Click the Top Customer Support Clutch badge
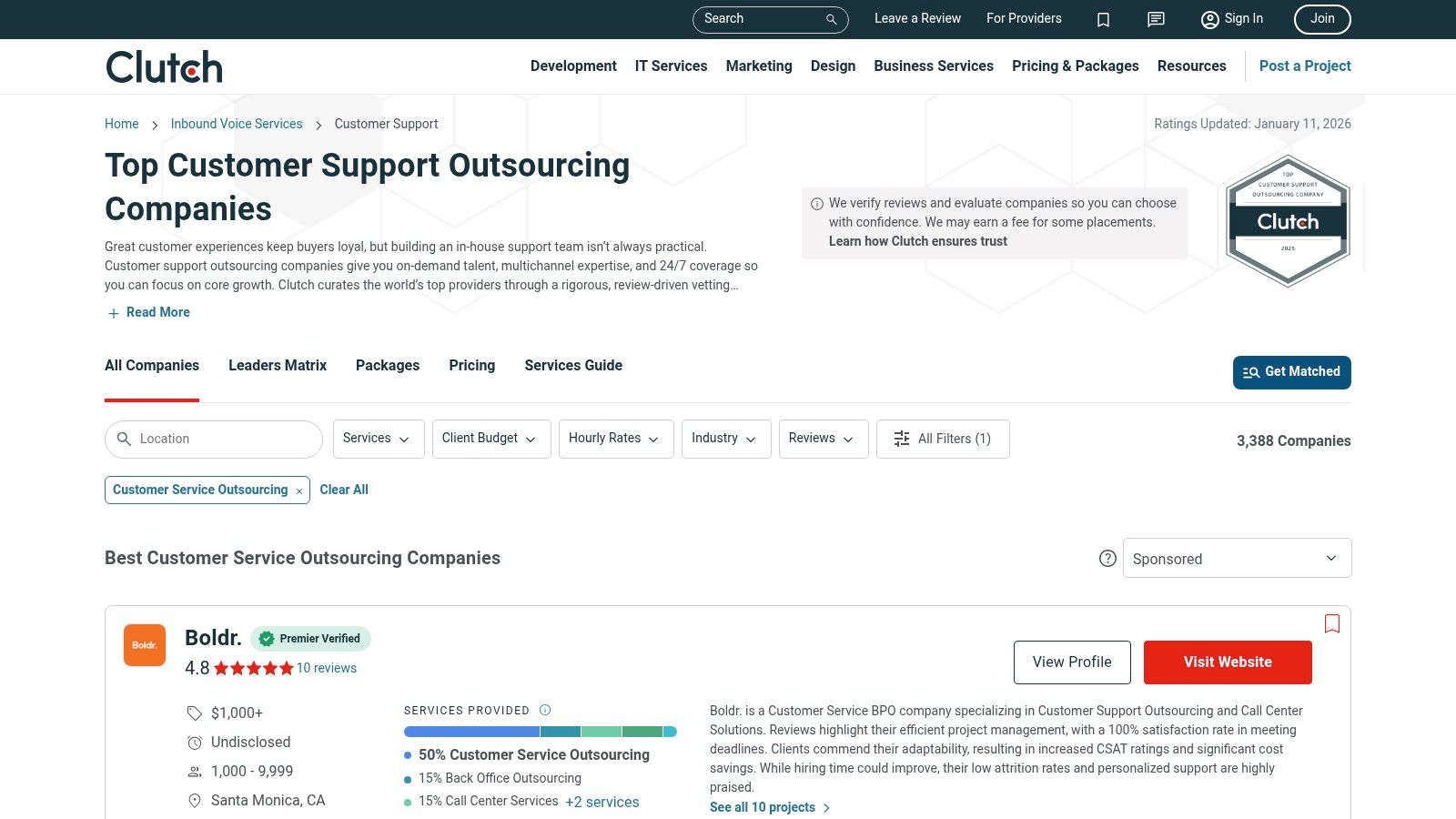 pyautogui.click(x=1288, y=221)
